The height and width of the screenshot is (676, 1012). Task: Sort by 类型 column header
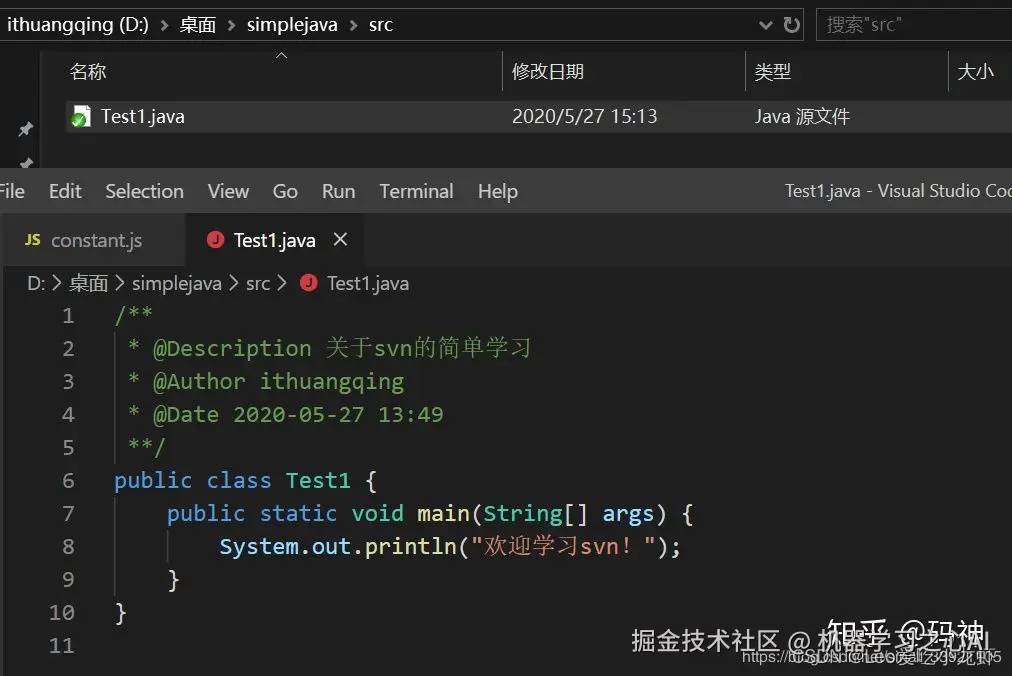pos(773,72)
